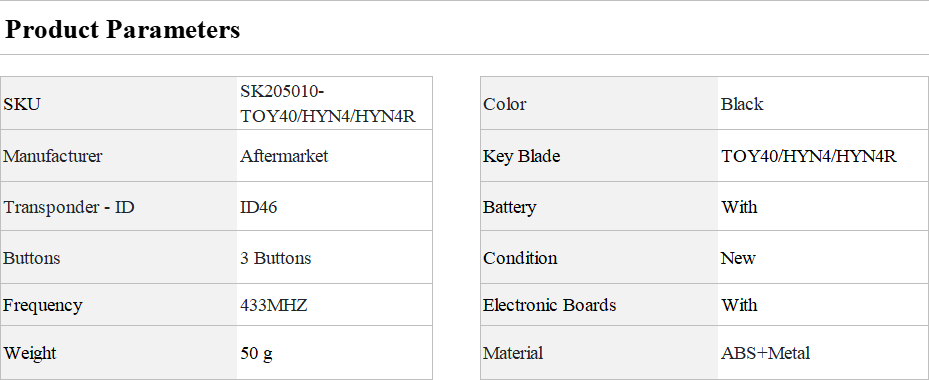Click the Product Parameters heading

(123, 29)
